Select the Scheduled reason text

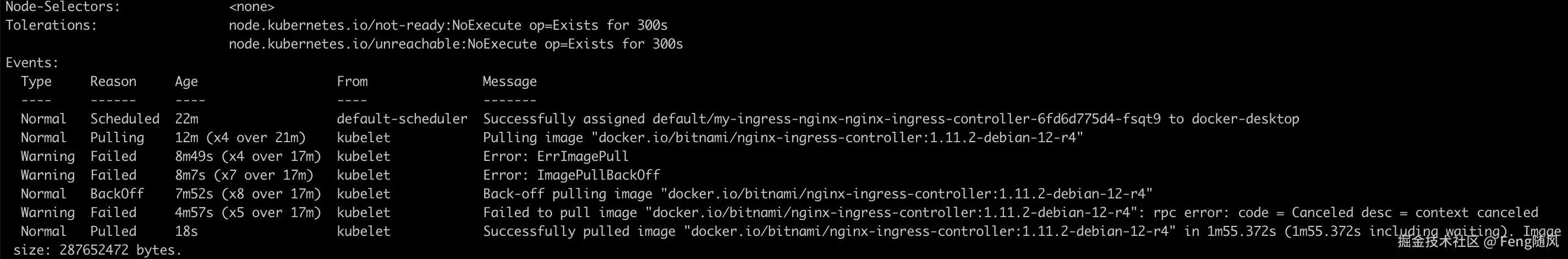[x=125, y=119]
